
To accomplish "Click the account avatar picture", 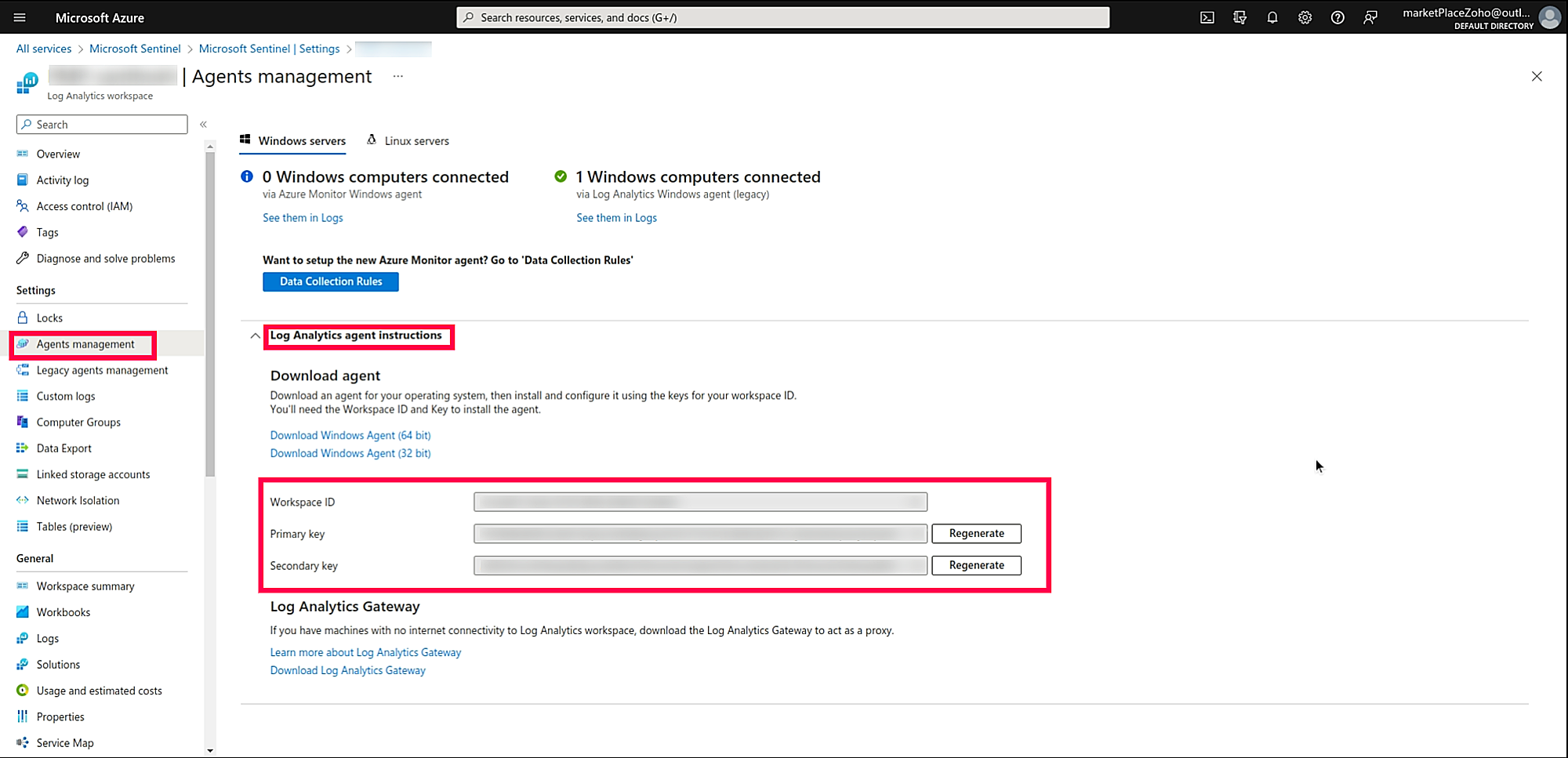I will point(1549,17).
